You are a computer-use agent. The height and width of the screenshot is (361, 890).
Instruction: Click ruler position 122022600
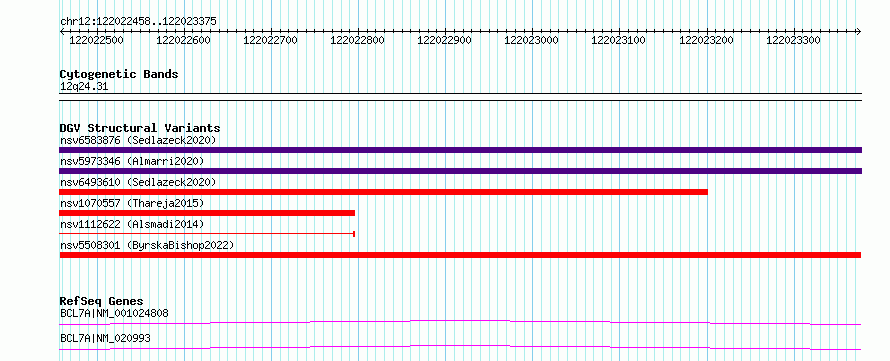(x=183, y=40)
